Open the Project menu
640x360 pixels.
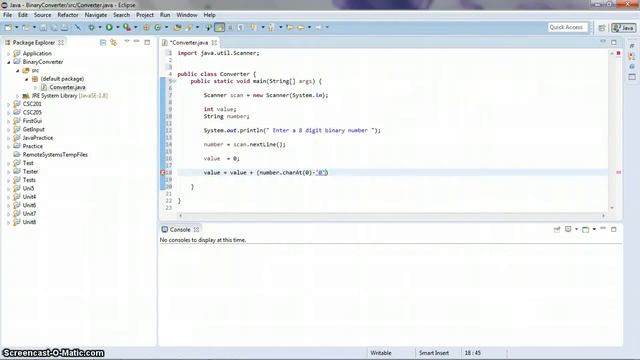click(x=145, y=15)
